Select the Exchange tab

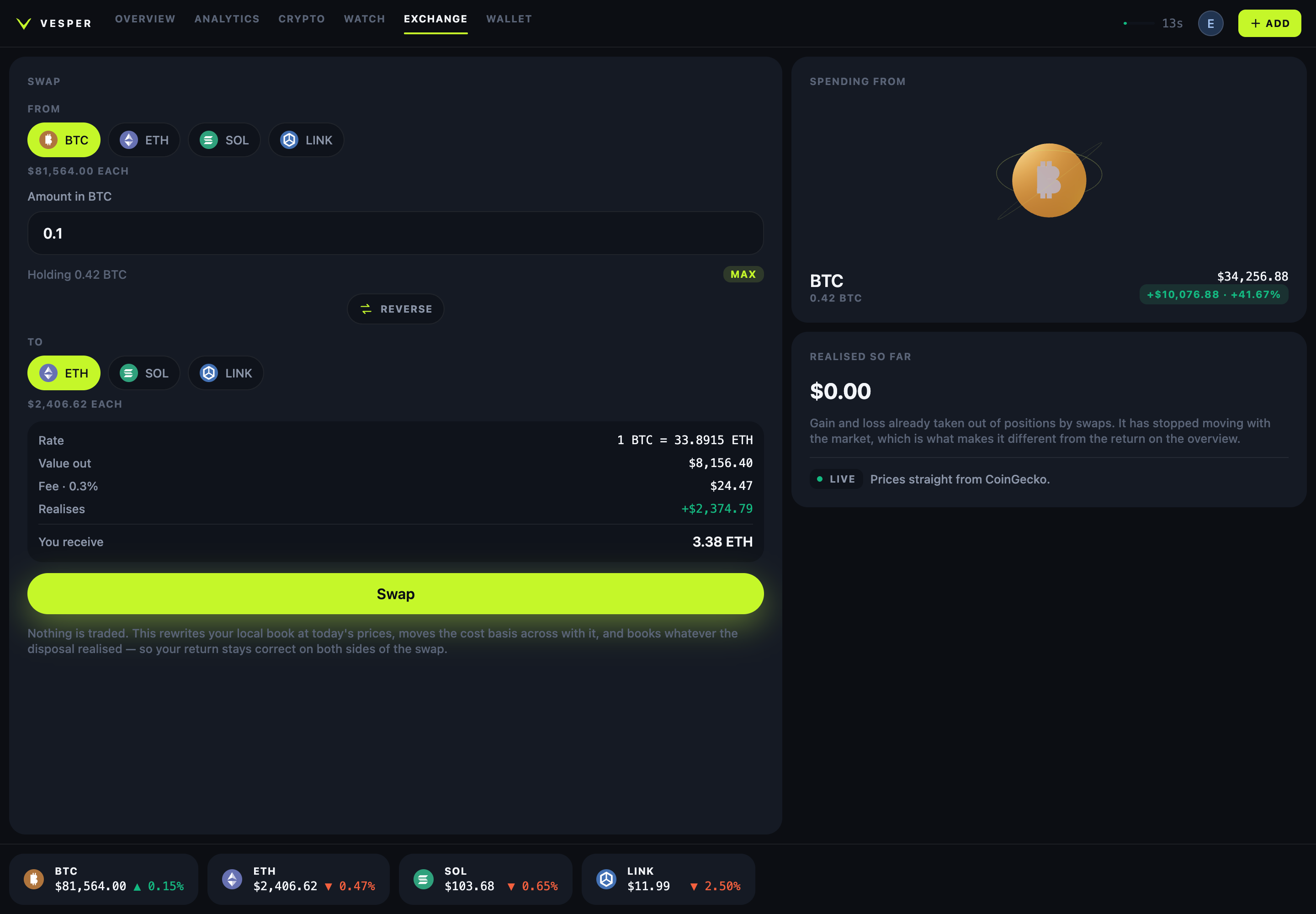(x=435, y=19)
